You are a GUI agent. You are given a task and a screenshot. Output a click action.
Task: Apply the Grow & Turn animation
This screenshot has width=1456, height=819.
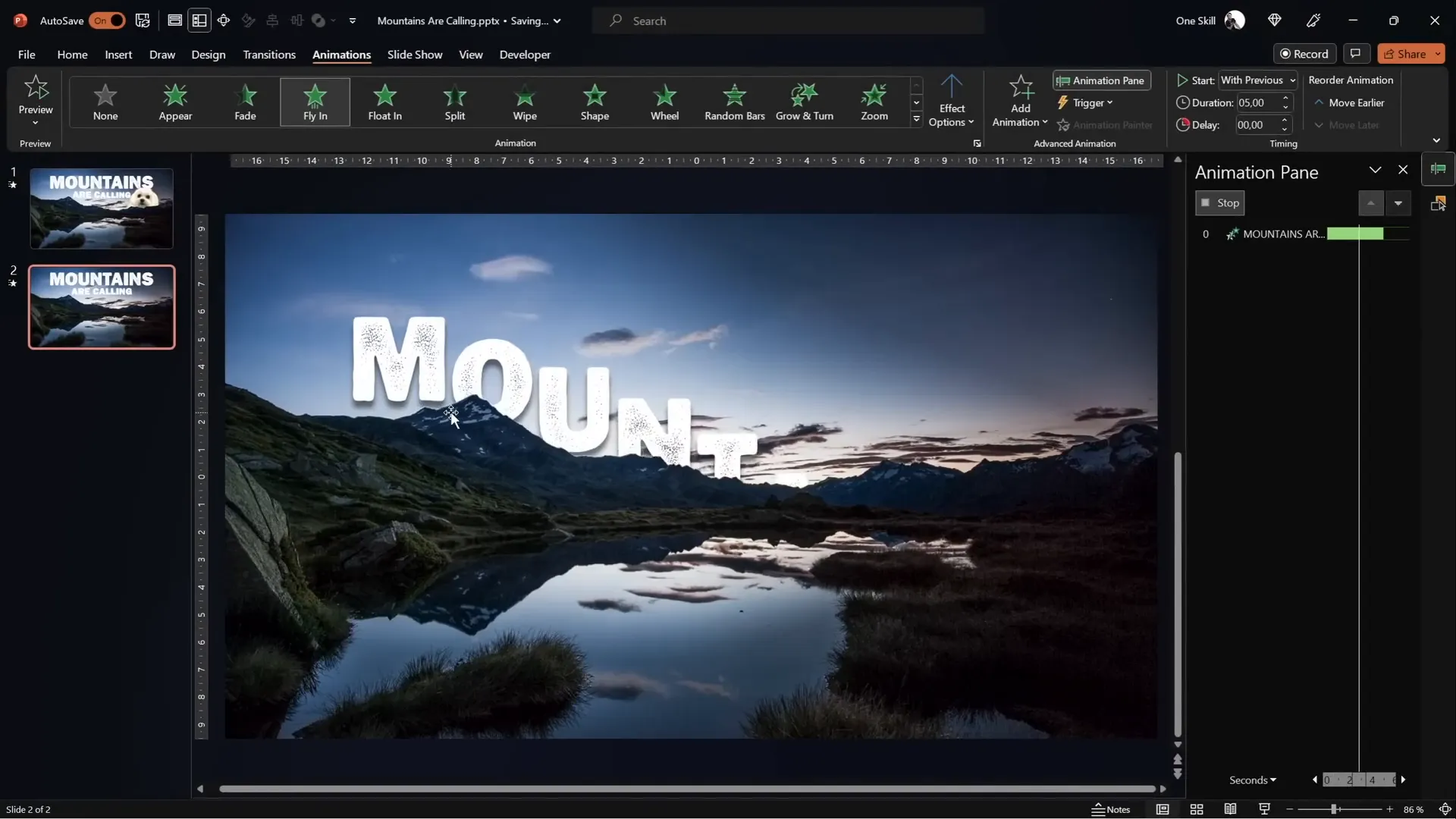pos(804,102)
